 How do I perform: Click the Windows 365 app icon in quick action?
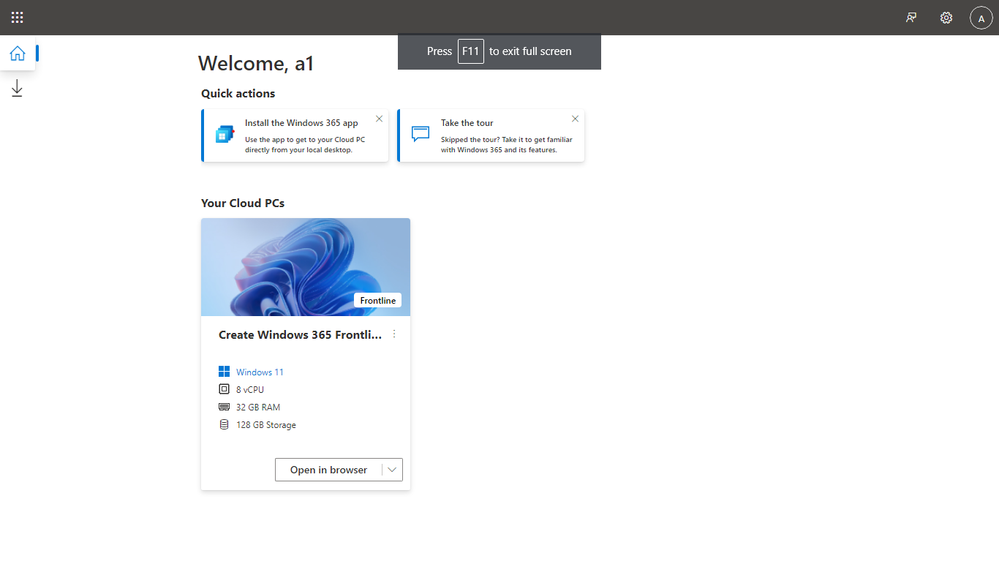click(x=224, y=134)
